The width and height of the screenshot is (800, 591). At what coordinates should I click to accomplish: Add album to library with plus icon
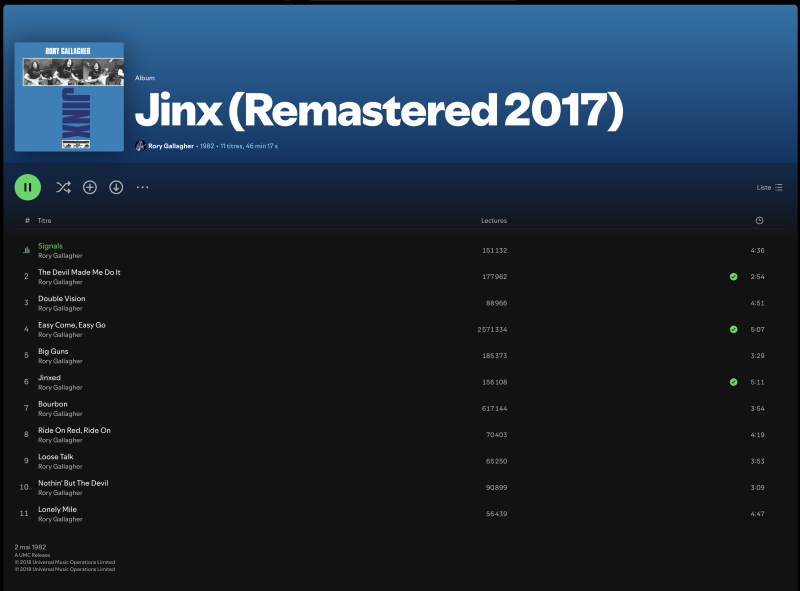(90, 187)
